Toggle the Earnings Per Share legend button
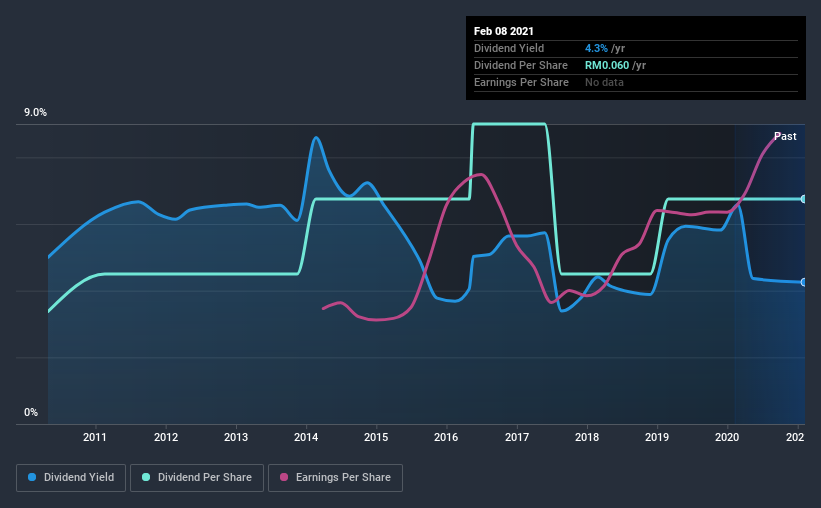 coord(335,478)
